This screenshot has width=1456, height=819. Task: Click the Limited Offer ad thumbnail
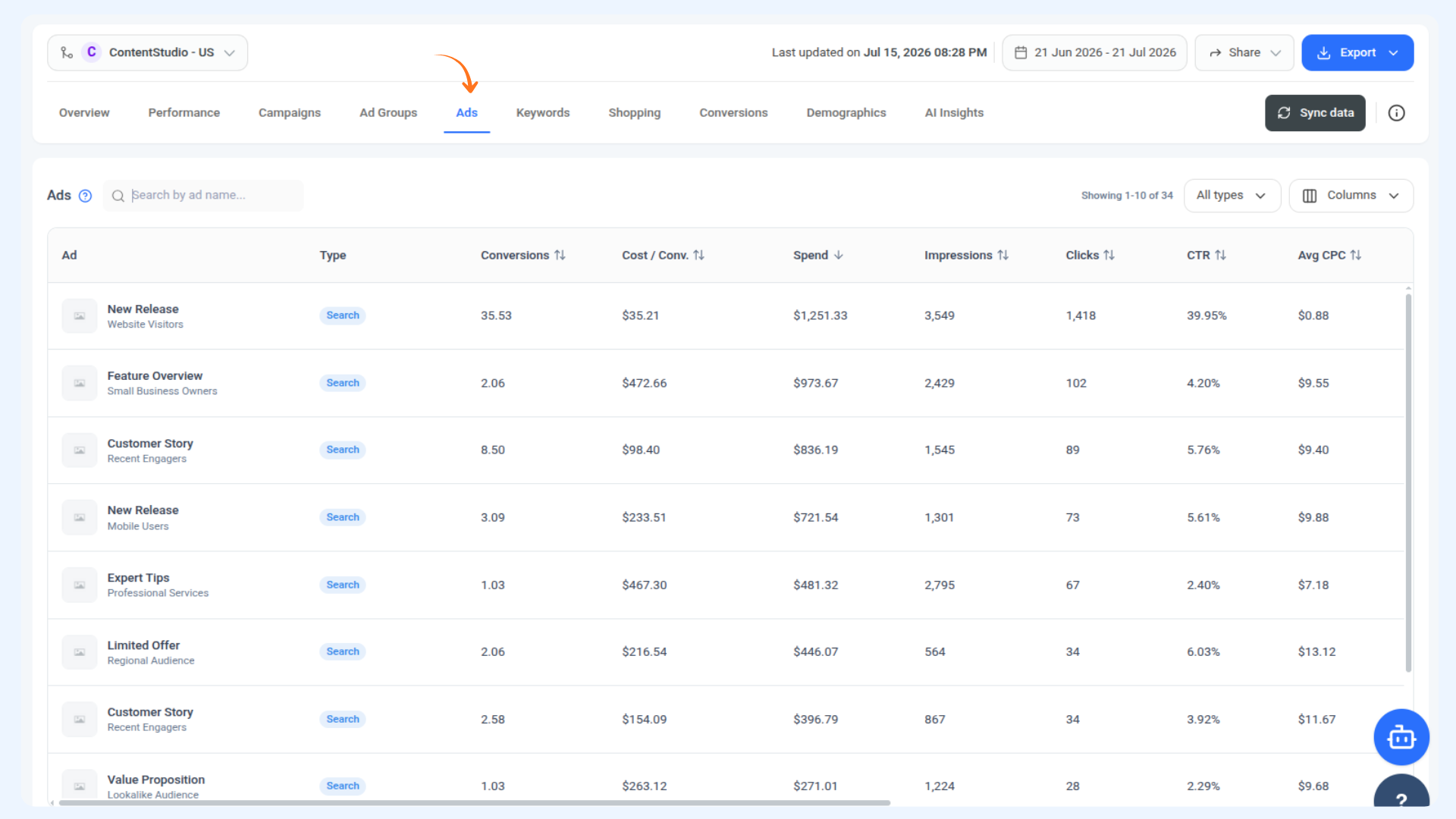click(x=80, y=652)
